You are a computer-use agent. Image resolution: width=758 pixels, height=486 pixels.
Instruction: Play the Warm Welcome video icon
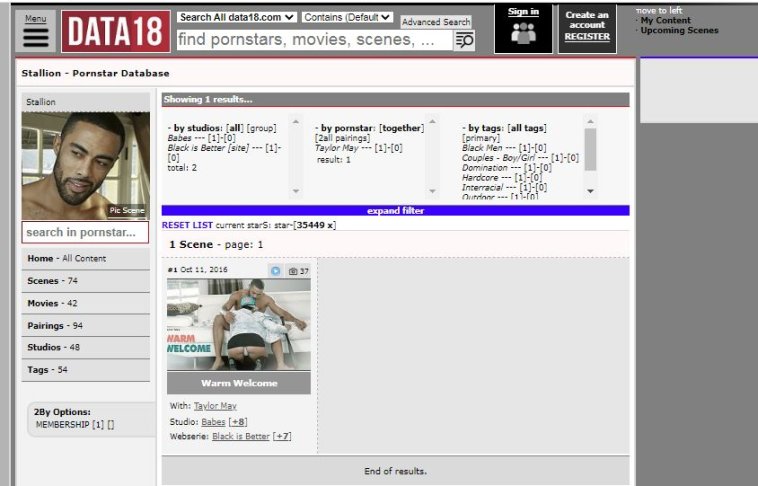point(276,271)
